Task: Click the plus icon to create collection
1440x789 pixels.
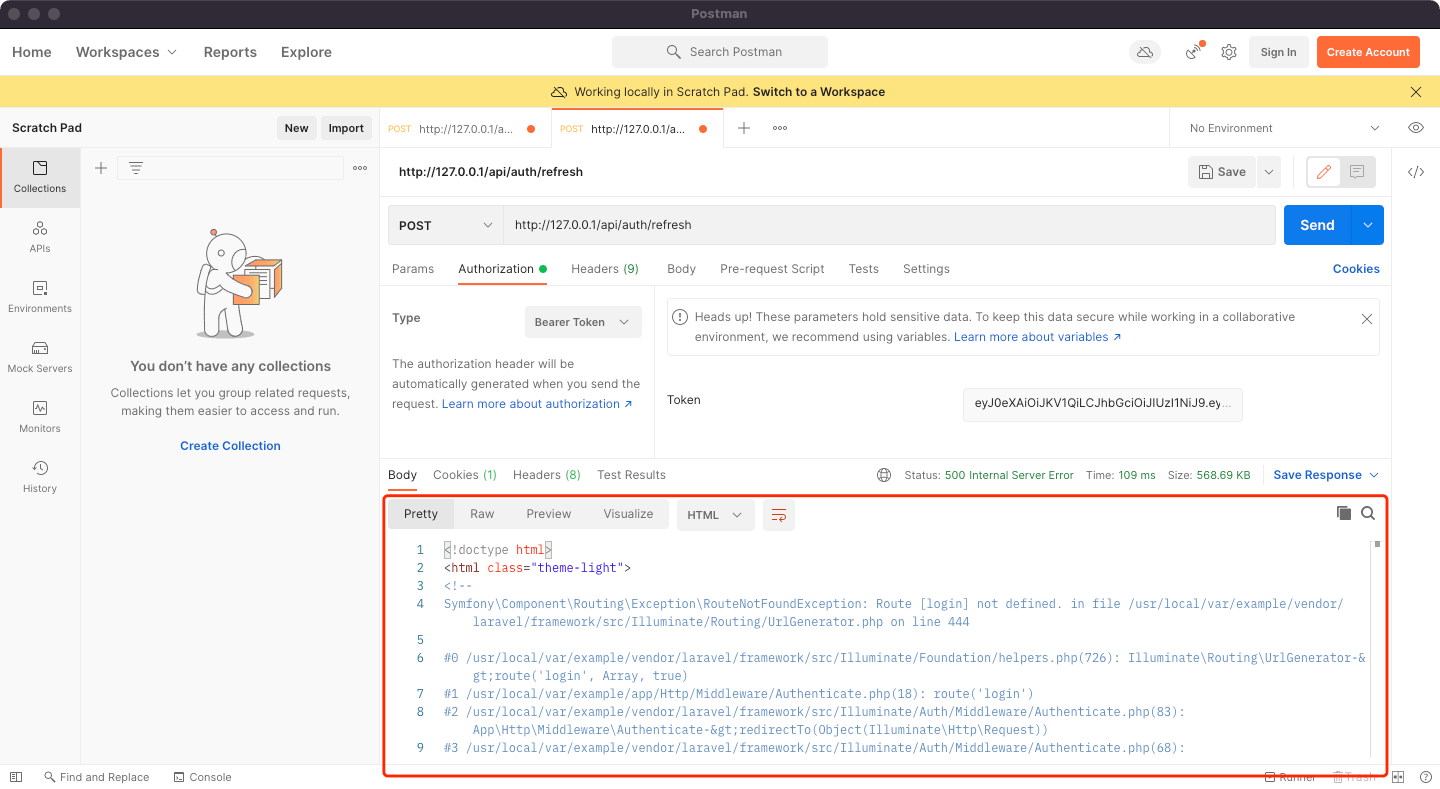Action: pos(101,168)
